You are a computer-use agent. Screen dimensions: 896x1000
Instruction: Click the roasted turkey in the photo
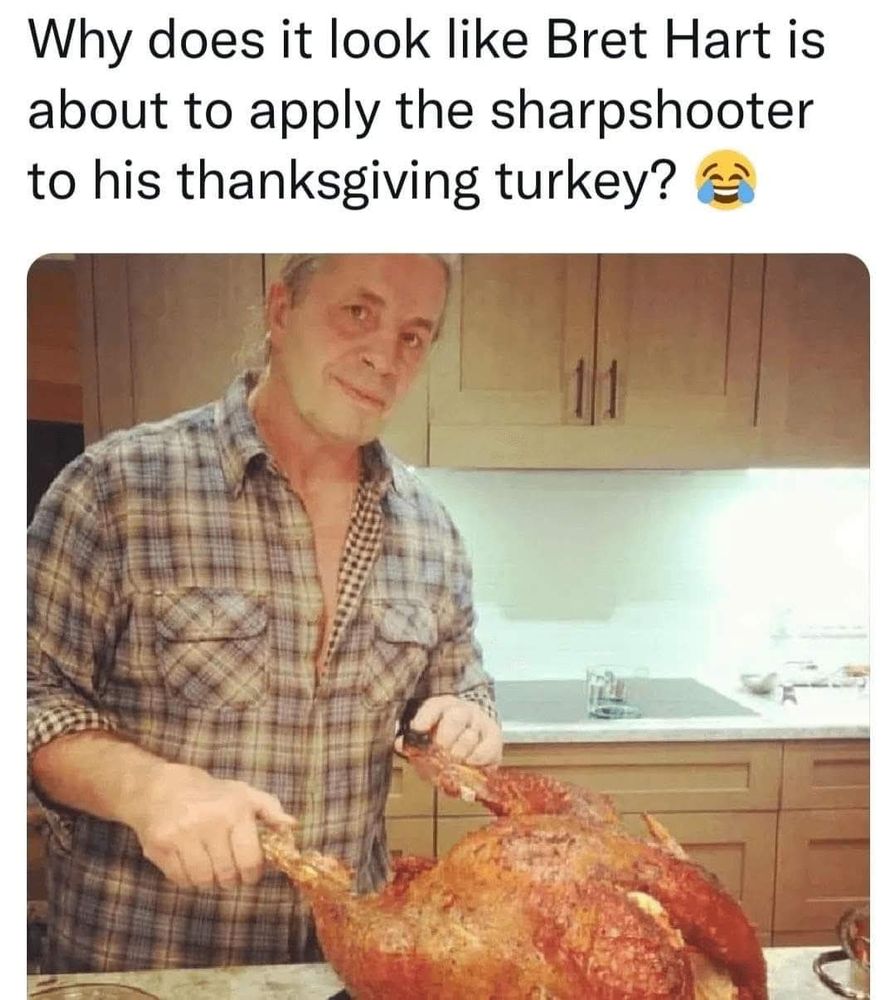click(523, 893)
